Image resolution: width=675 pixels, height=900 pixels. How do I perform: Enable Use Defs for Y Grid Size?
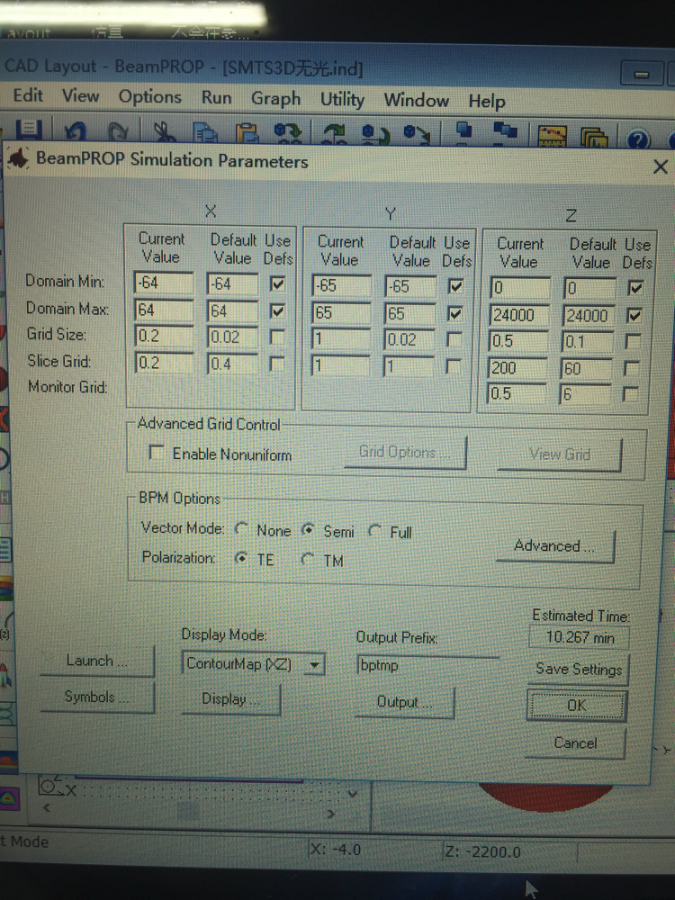(455, 339)
